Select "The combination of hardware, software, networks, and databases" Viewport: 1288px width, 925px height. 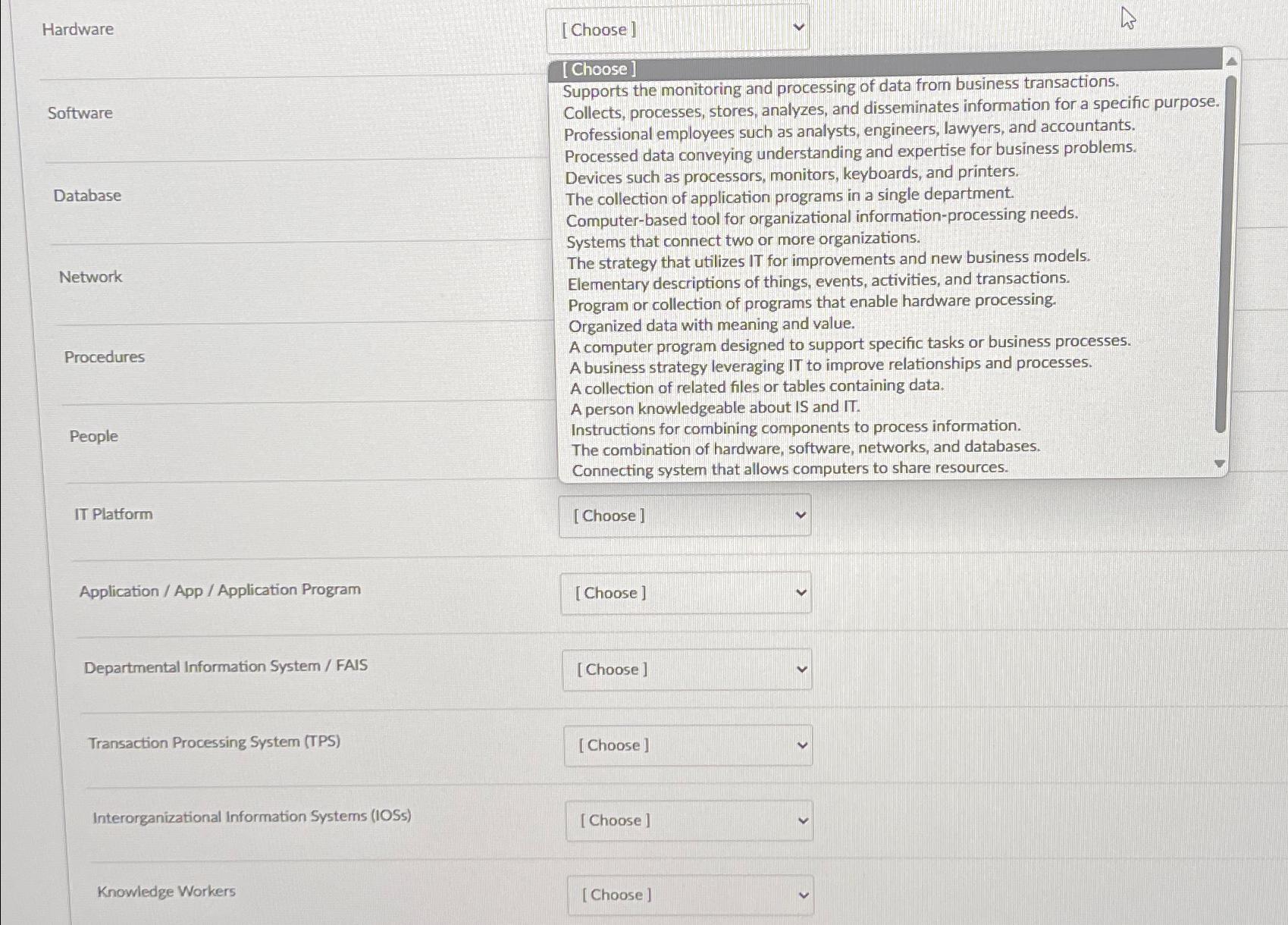click(806, 448)
